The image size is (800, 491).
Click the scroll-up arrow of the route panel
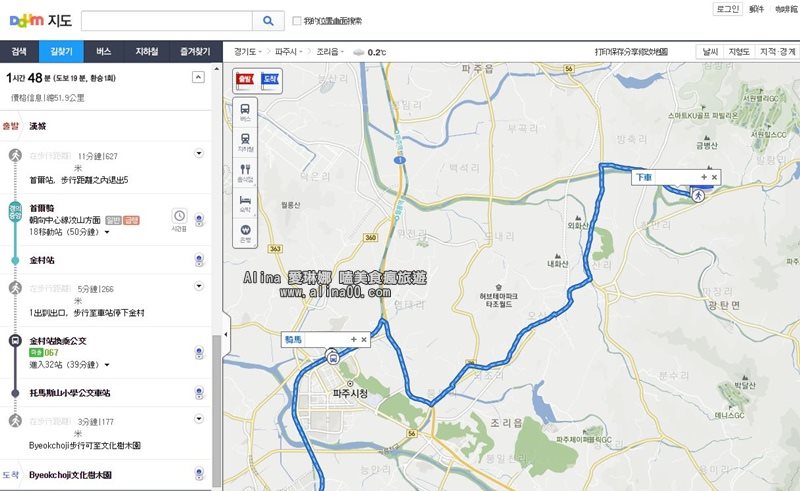coord(217,68)
